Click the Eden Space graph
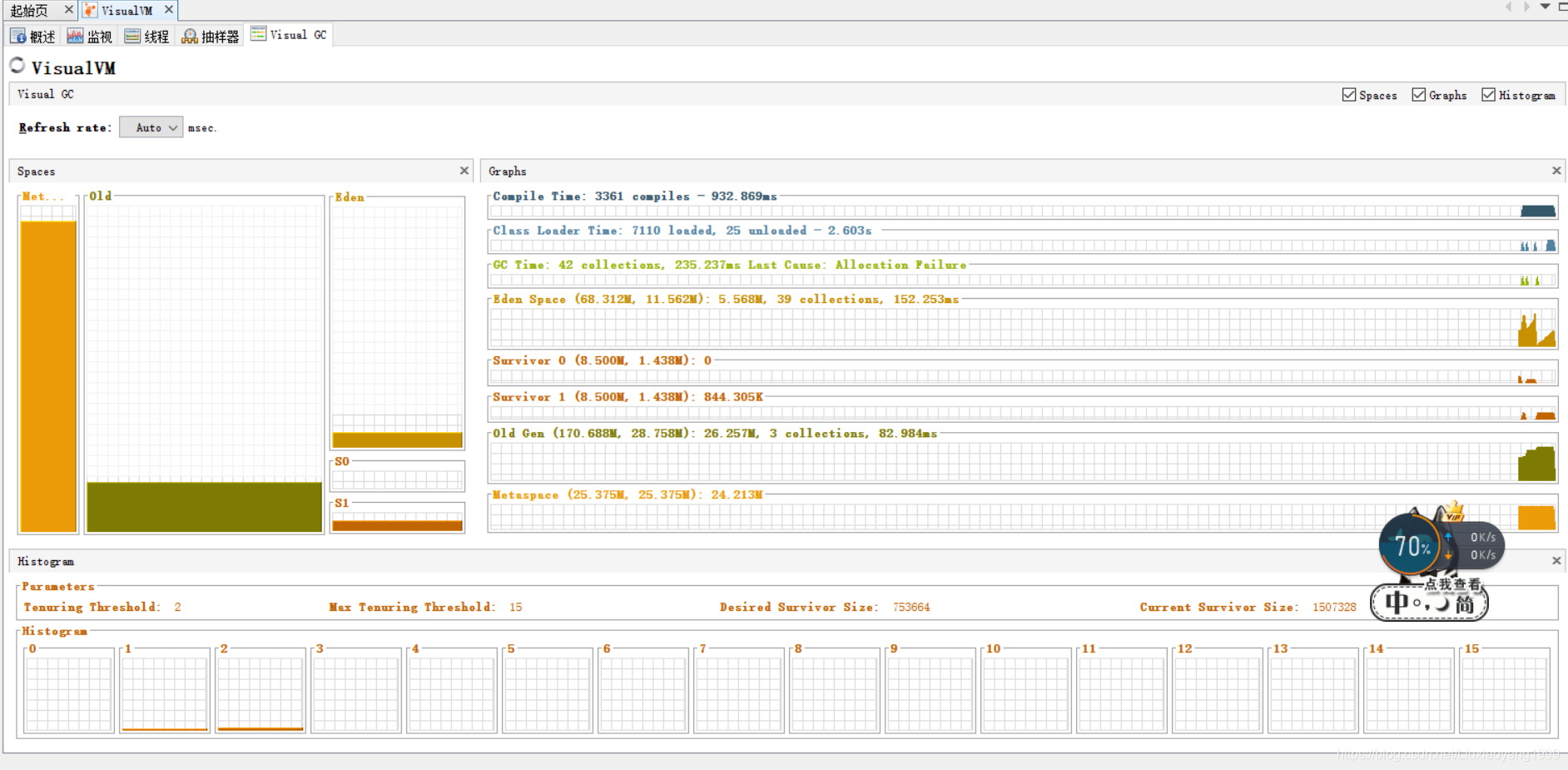The image size is (1568, 770). [x=1023, y=327]
